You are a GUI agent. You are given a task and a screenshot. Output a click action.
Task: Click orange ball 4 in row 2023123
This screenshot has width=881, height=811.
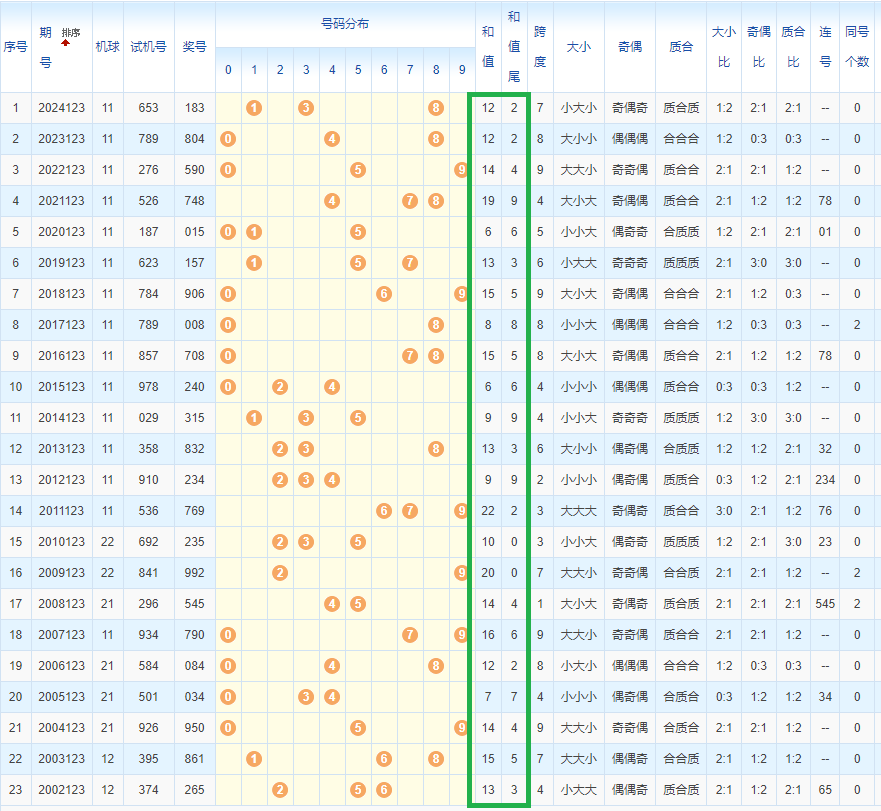(332, 139)
